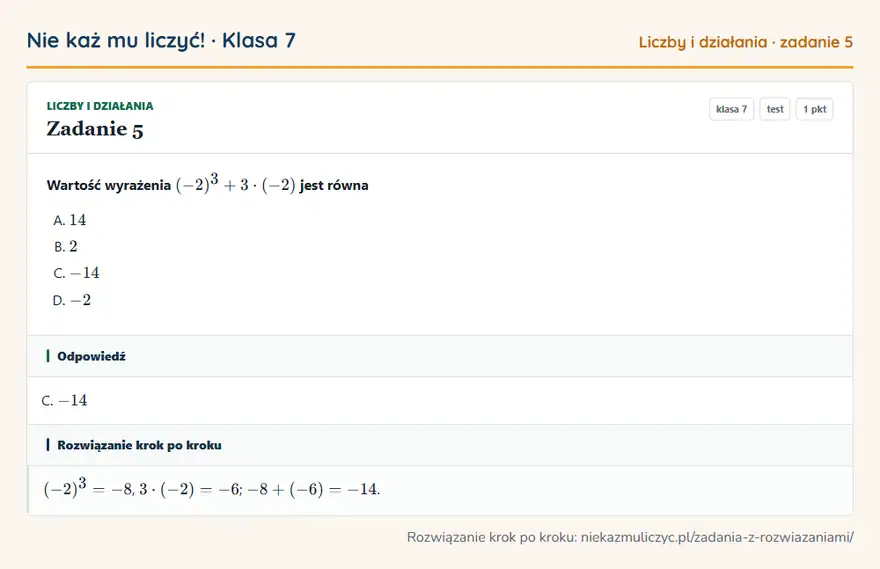880x569 pixels.
Task: Collapse the 'Odpowiedź' section header
Action: click(440, 356)
